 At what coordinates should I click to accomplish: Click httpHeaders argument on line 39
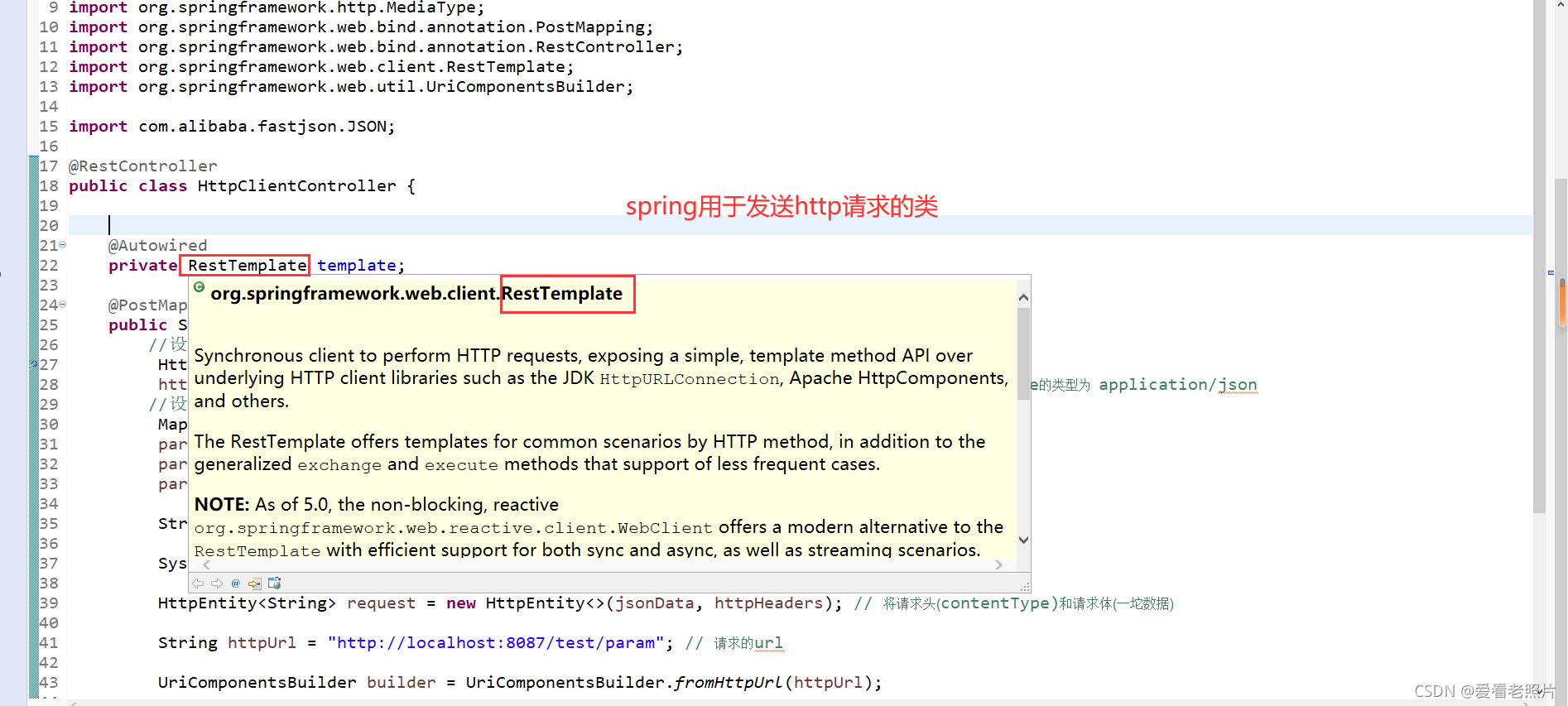769,603
